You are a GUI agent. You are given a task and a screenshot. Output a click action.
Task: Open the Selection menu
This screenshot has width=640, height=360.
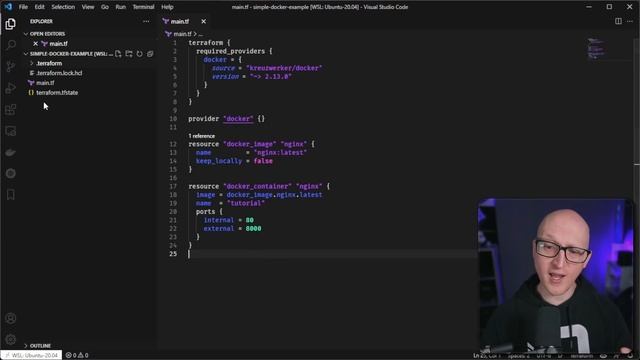click(63, 7)
